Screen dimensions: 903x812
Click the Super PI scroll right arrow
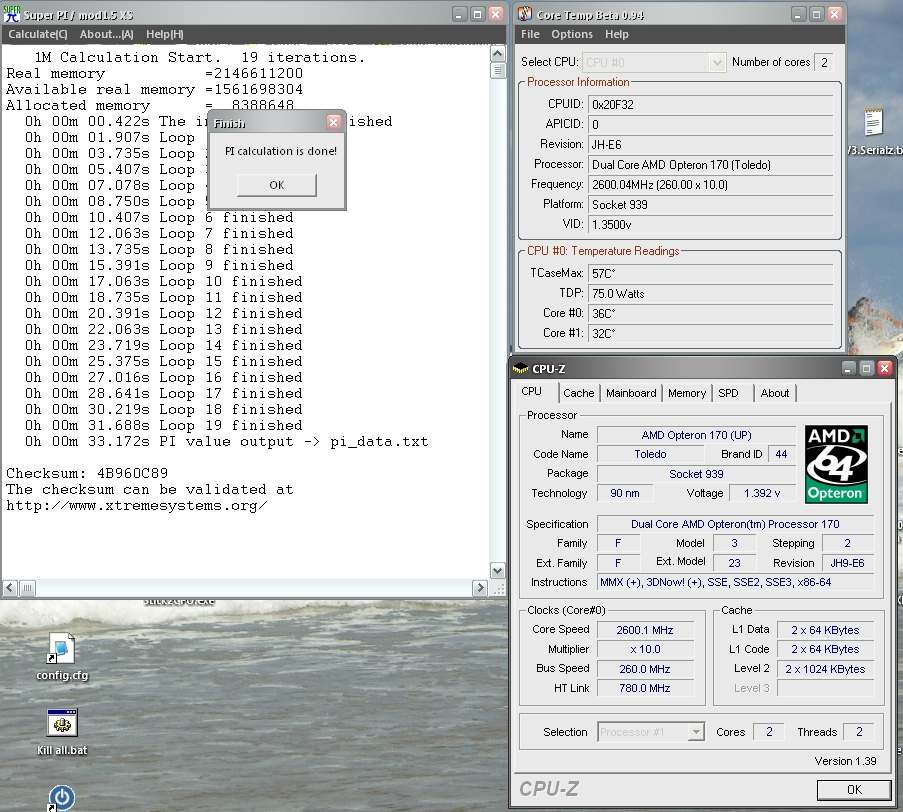click(x=479, y=588)
